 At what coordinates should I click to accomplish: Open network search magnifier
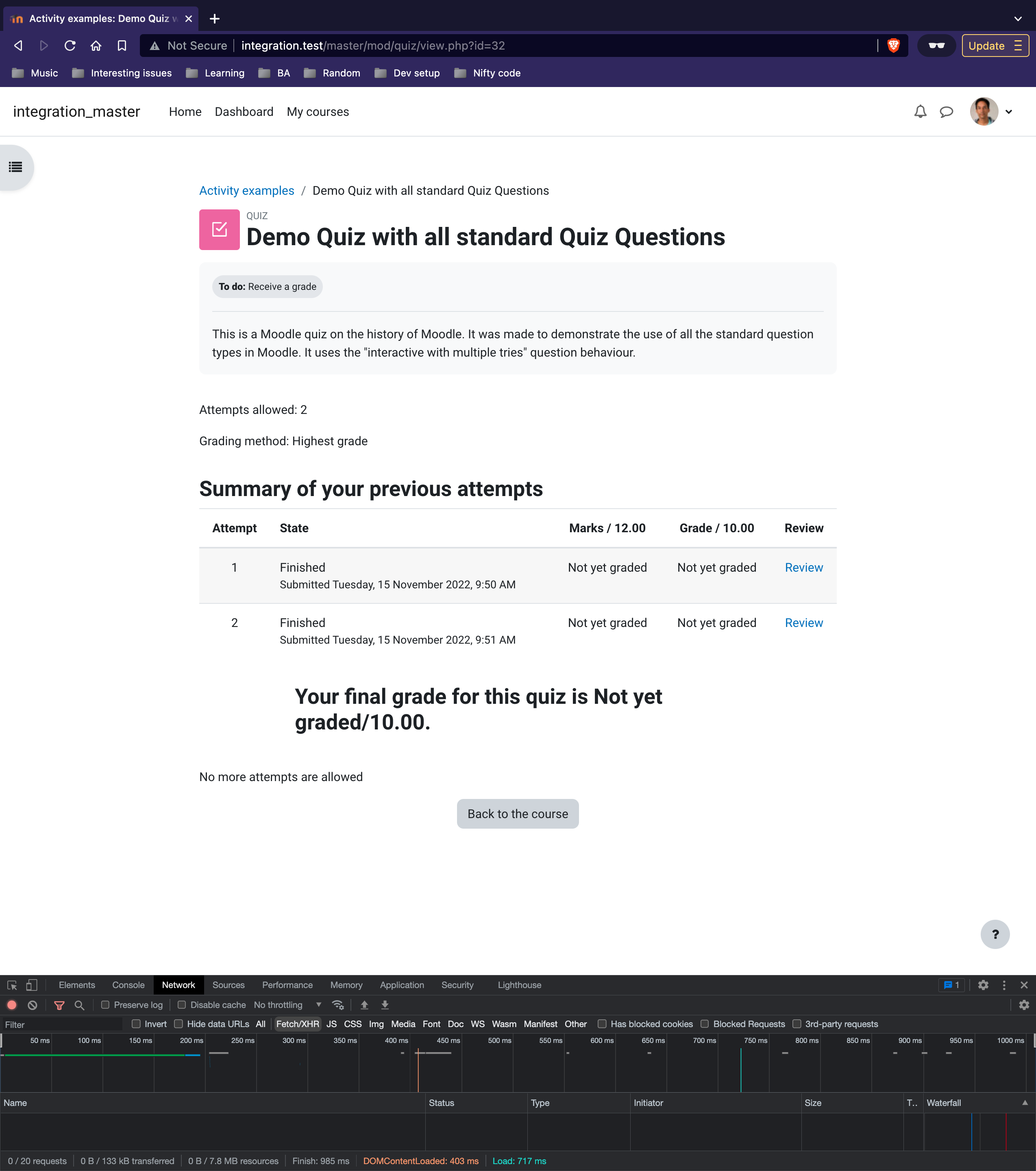(80, 1005)
